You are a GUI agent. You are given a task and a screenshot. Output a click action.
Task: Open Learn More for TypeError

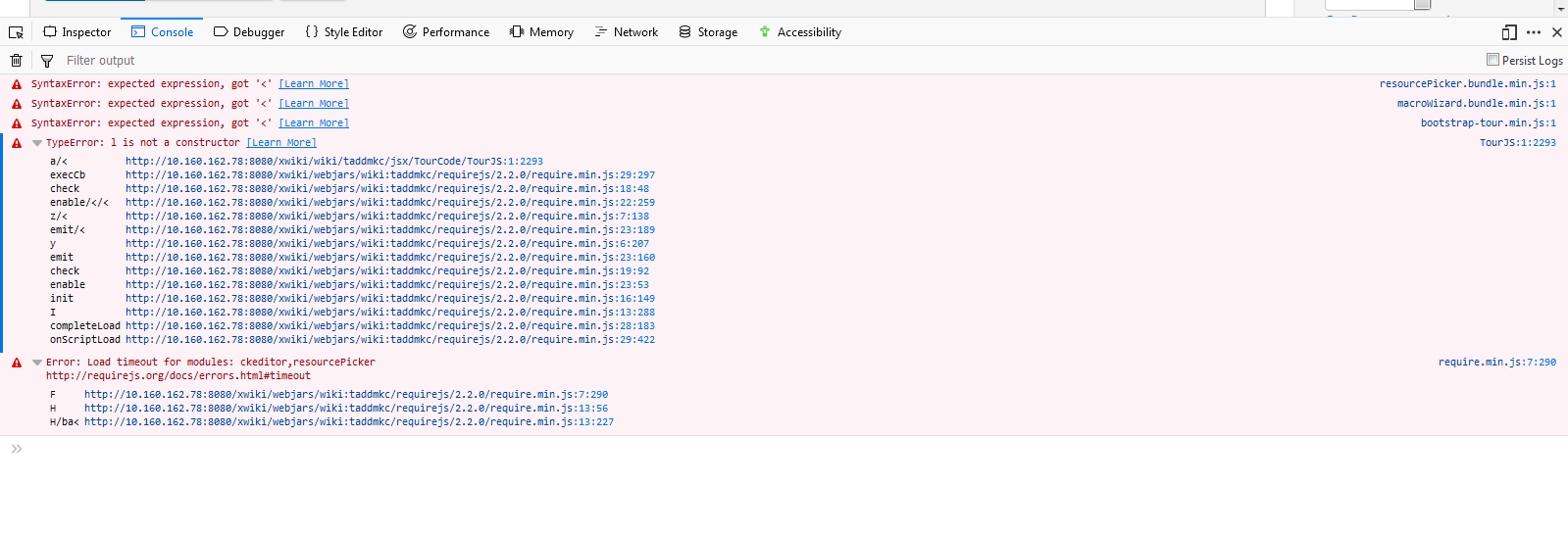point(281,143)
